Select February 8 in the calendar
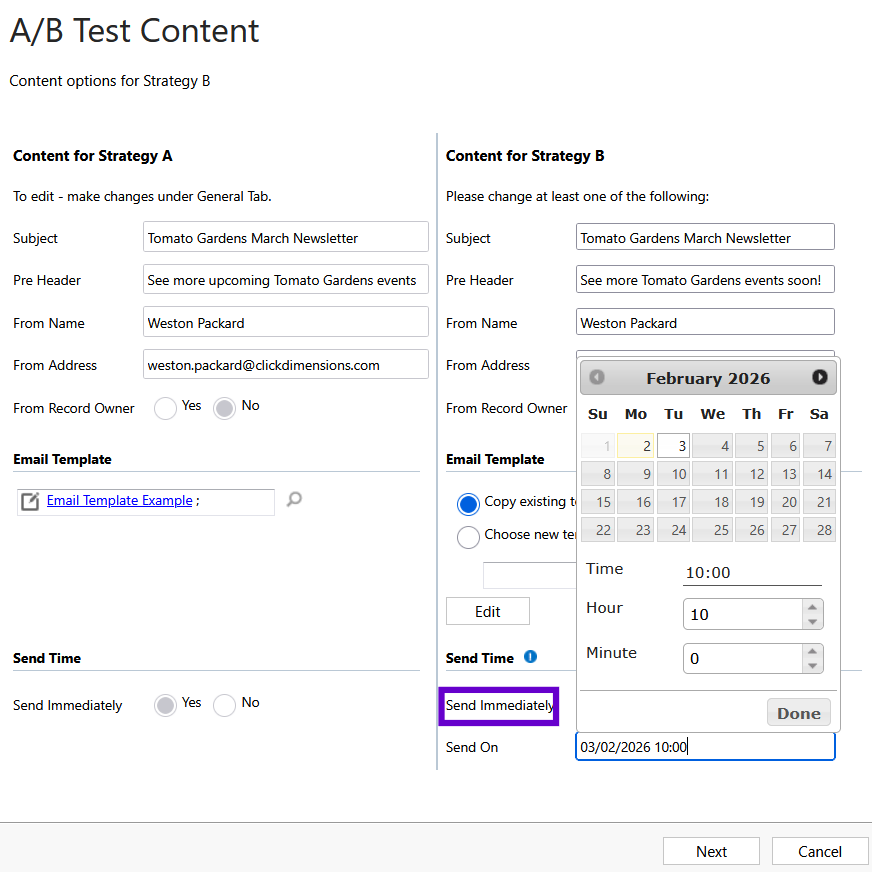Image resolution: width=872 pixels, height=872 pixels. tap(598, 474)
